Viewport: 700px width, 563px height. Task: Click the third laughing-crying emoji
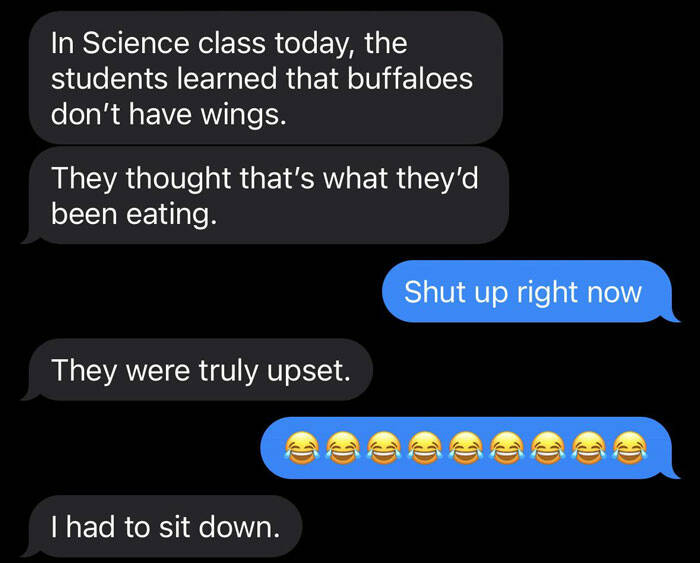click(x=384, y=448)
